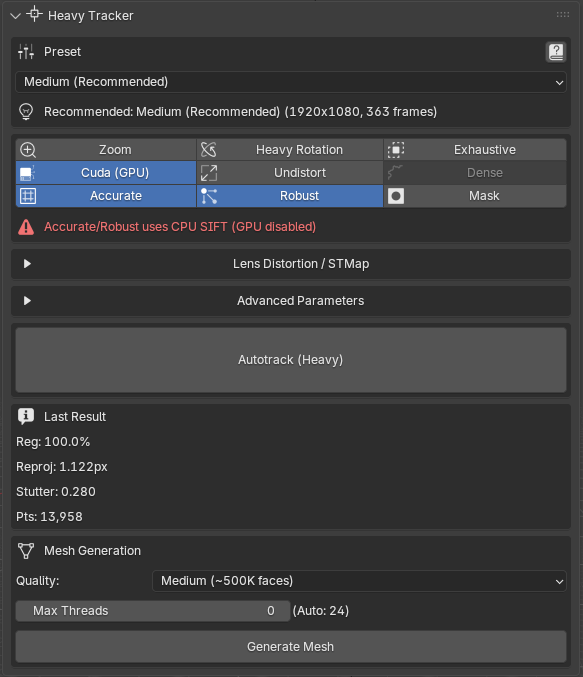Collapse the Heavy Tracker panel chevron
Viewport: 583px width, 677px height.
[16, 16]
